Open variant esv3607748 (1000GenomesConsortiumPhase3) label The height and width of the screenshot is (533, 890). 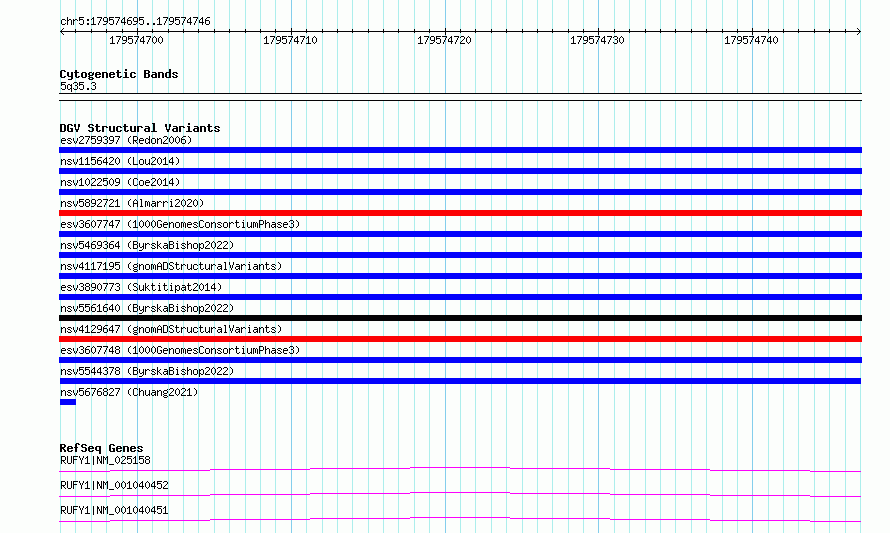[180, 350]
